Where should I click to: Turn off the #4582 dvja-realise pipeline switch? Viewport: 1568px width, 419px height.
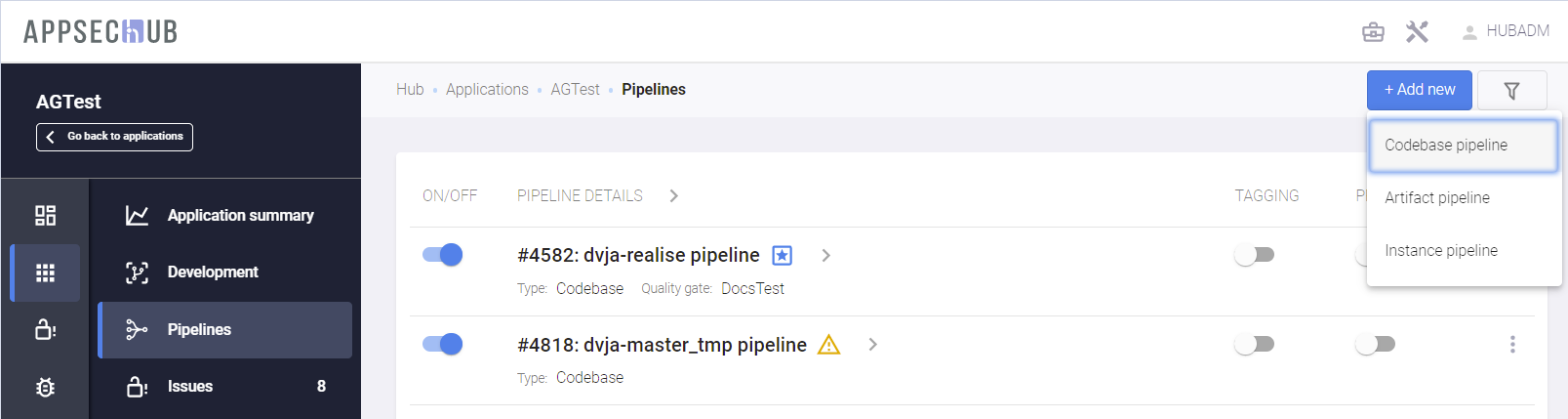click(x=442, y=255)
